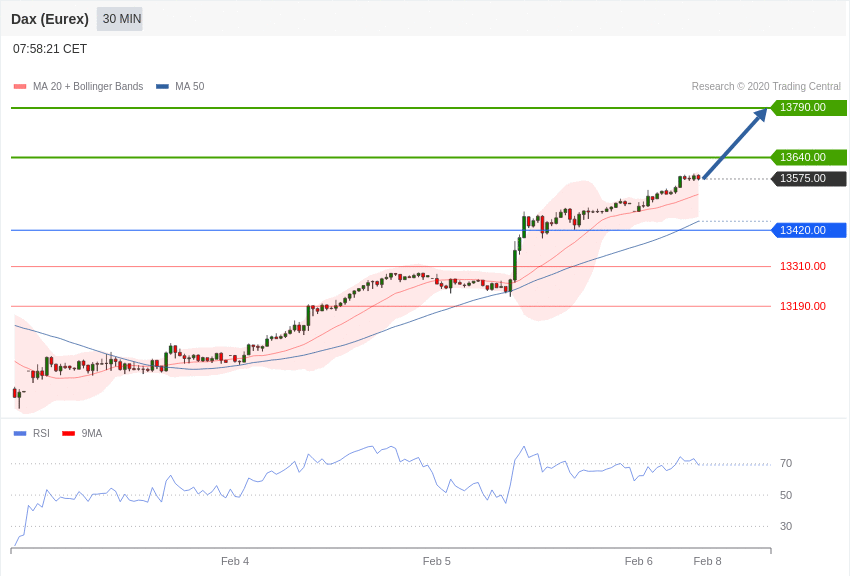Click the MA 50 legend label
Viewport: 850px width, 576px height.
coord(190,86)
